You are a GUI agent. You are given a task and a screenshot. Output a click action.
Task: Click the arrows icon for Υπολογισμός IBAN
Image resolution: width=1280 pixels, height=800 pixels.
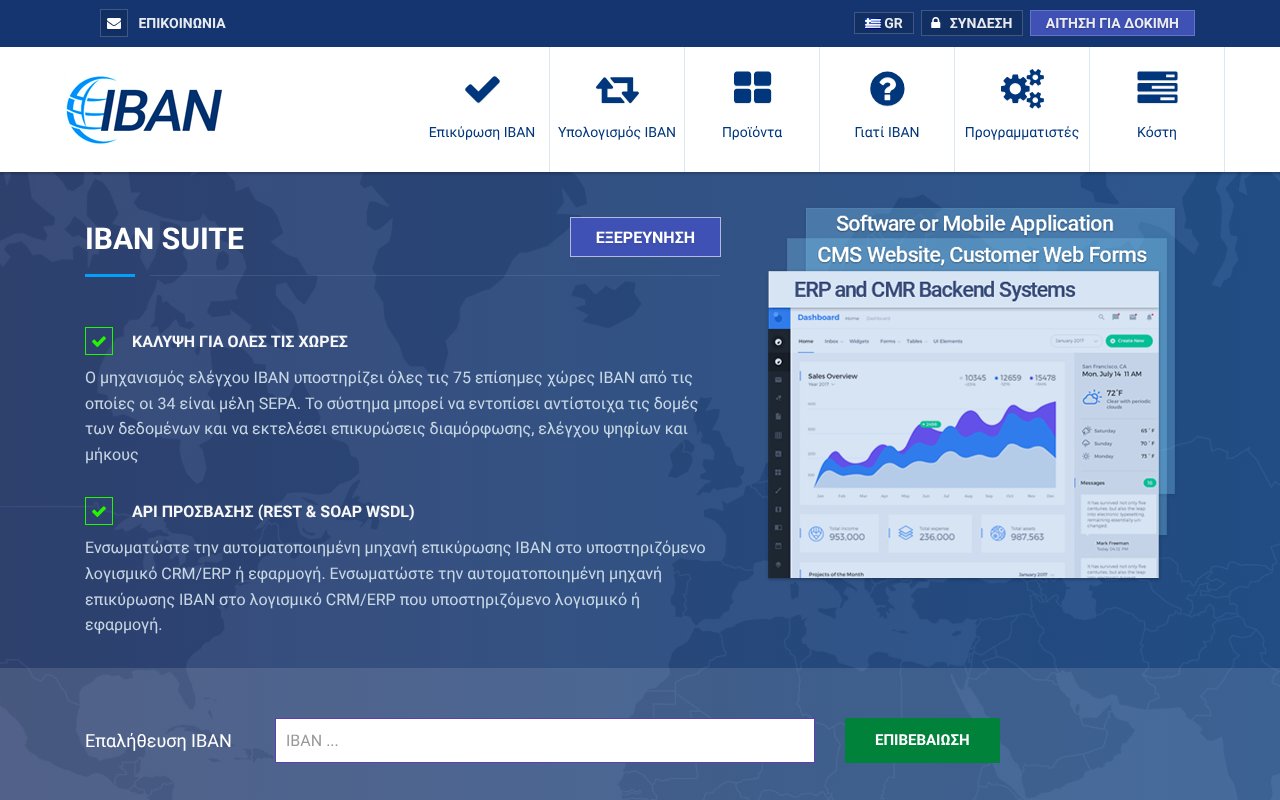pyautogui.click(x=617, y=89)
